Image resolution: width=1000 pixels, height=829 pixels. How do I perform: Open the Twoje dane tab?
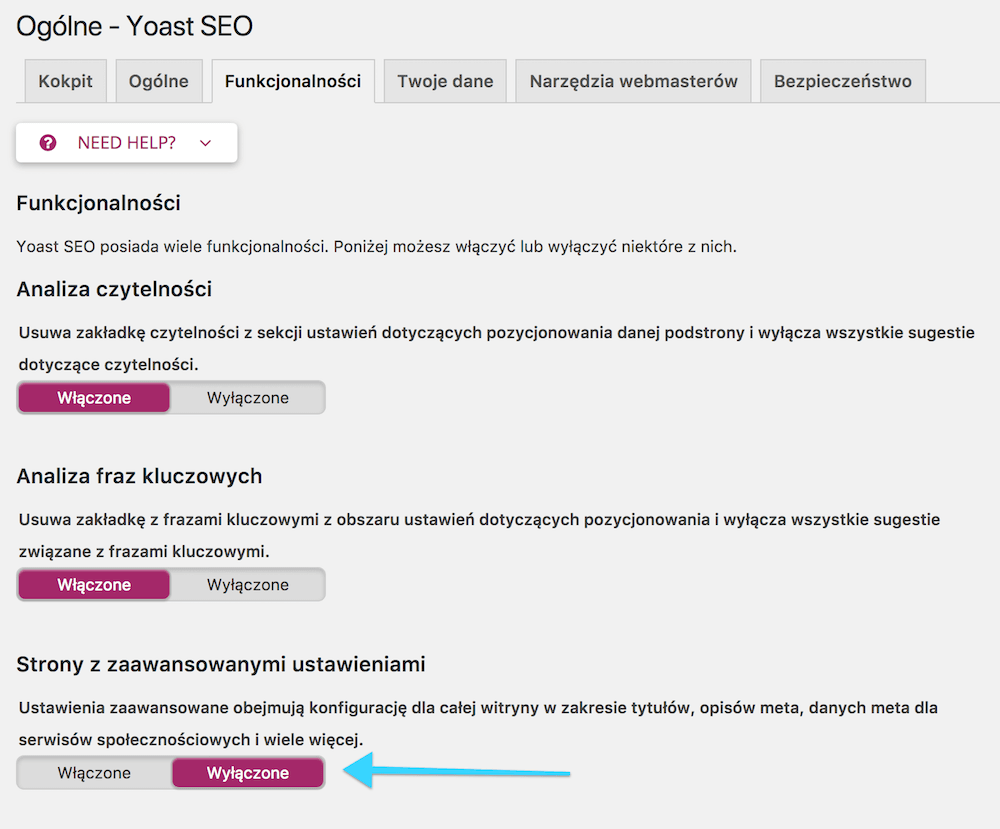[445, 81]
